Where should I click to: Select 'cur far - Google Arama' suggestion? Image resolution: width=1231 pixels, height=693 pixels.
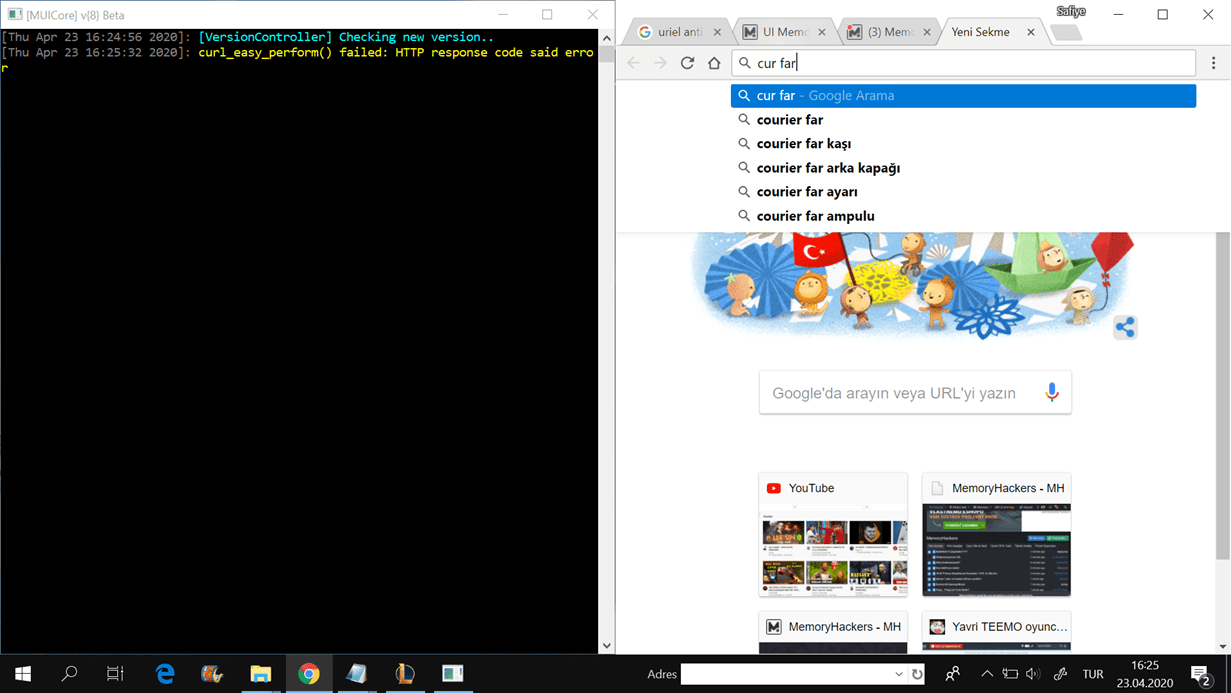[963, 96]
